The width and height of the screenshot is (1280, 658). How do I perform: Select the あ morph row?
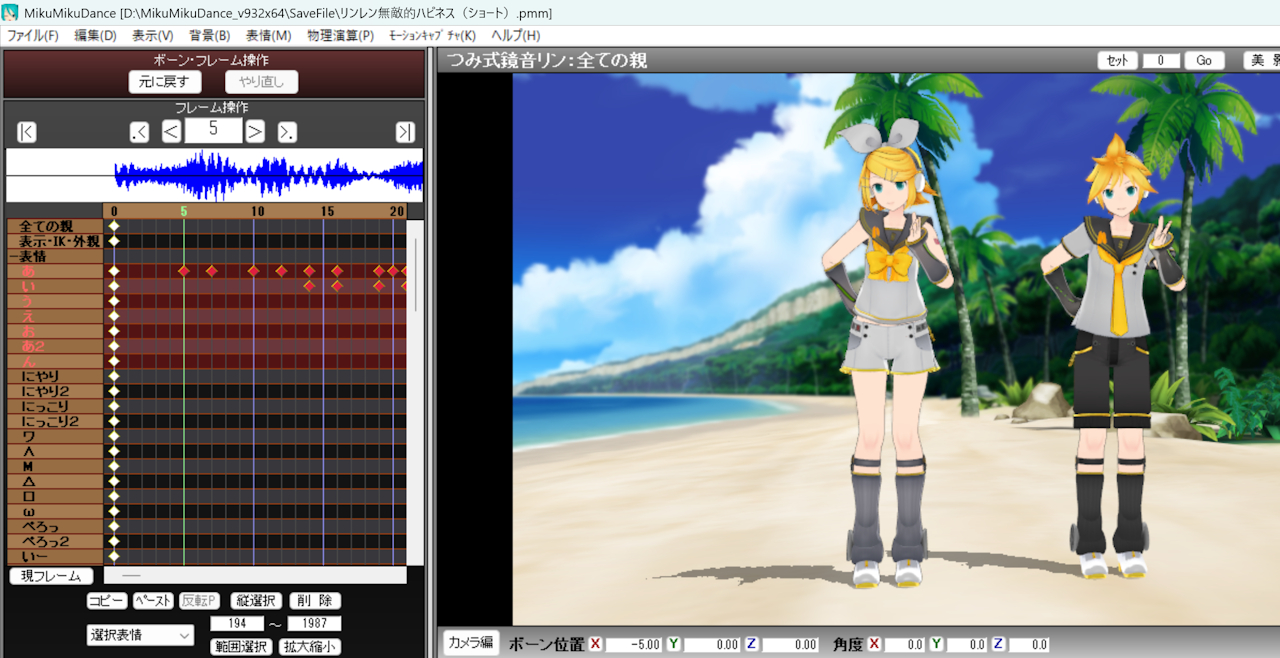[55, 271]
